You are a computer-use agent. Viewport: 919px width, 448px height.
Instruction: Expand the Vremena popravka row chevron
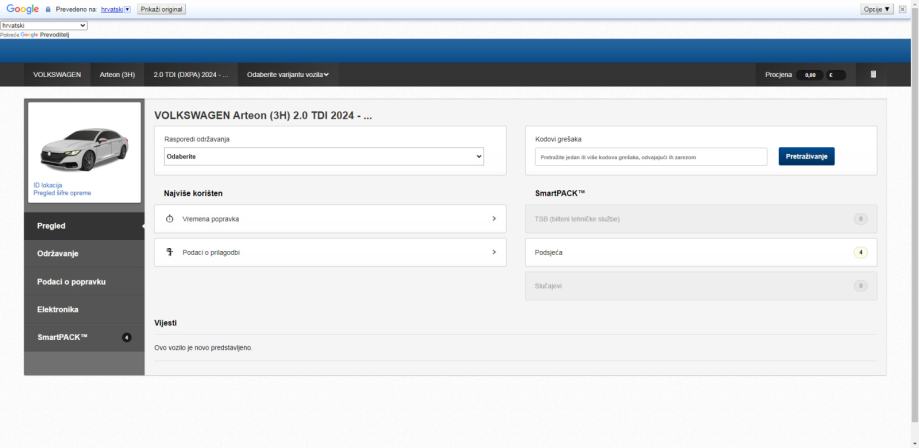click(494, 219)
